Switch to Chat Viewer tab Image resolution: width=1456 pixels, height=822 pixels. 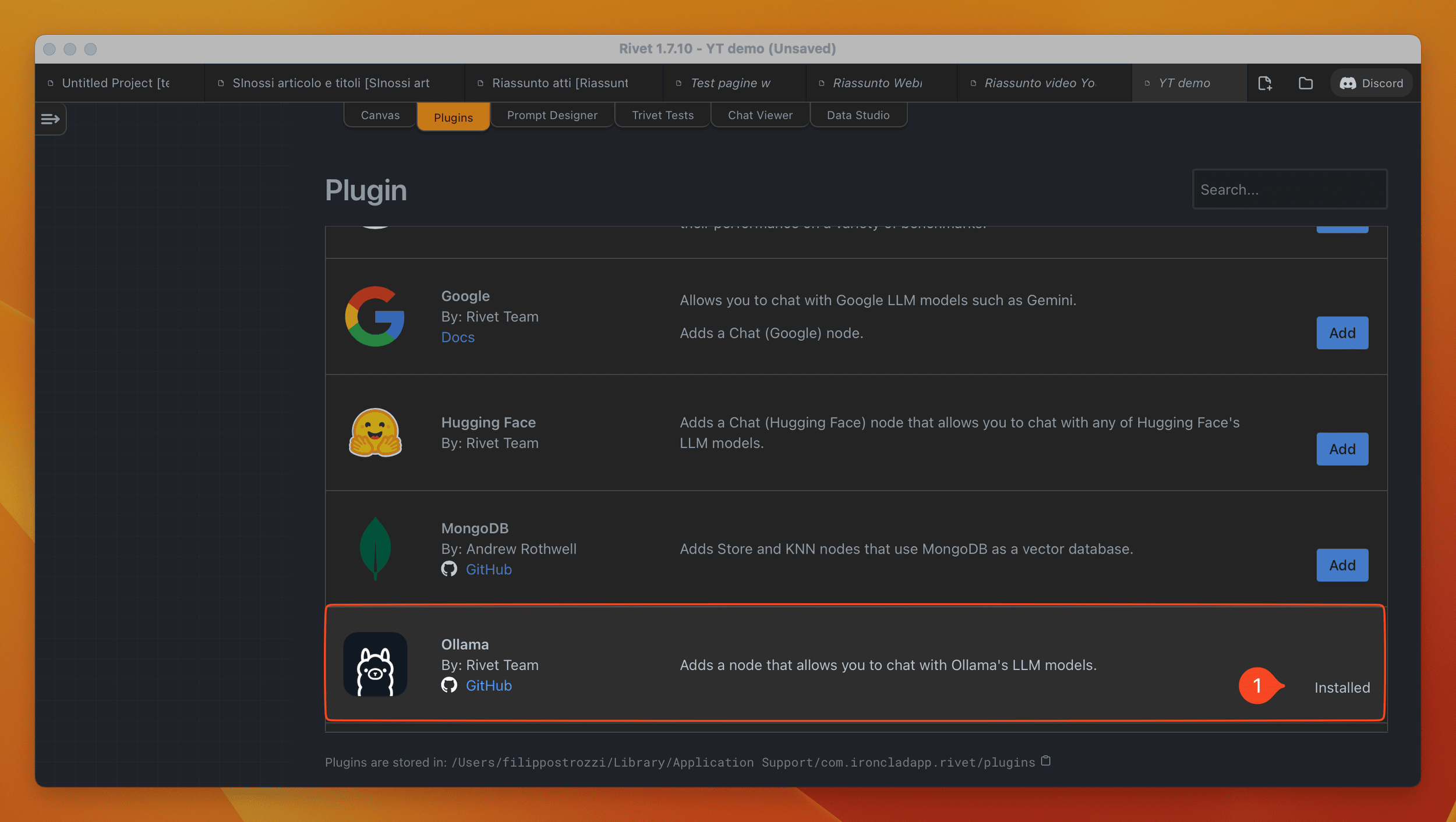[760, 115]
